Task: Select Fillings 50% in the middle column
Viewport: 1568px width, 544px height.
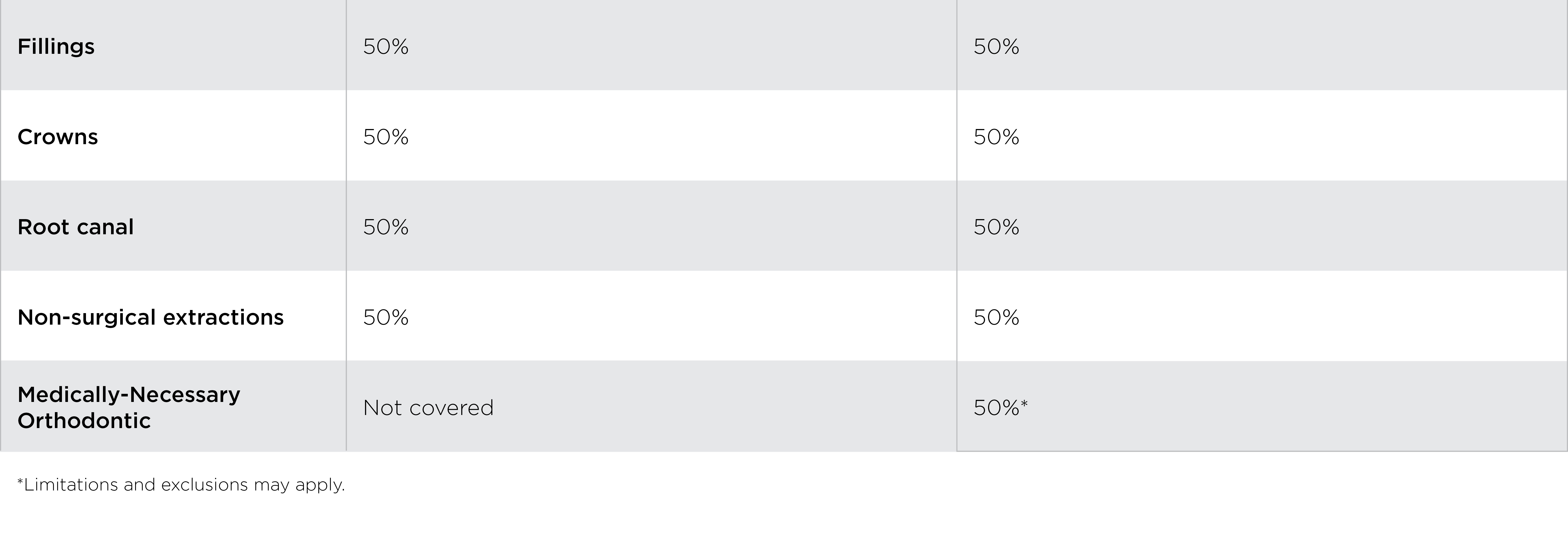Action: point(386,47)
